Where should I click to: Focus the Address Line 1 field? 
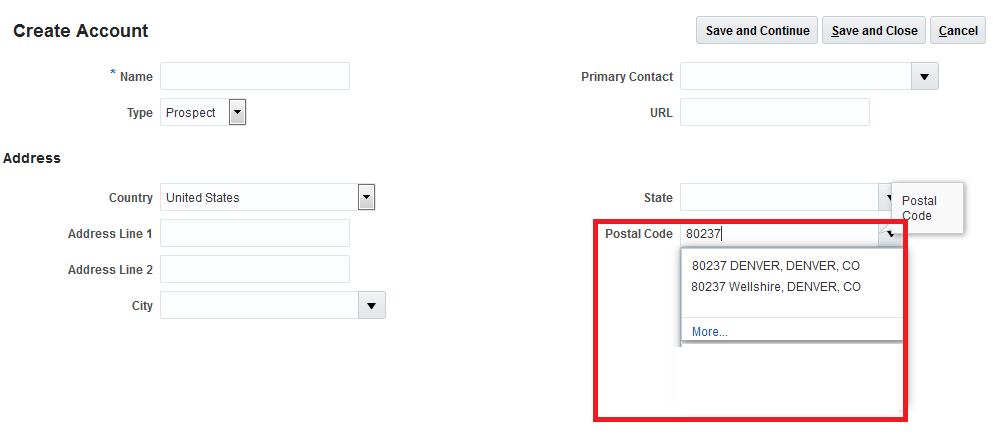tap(254, 233)
